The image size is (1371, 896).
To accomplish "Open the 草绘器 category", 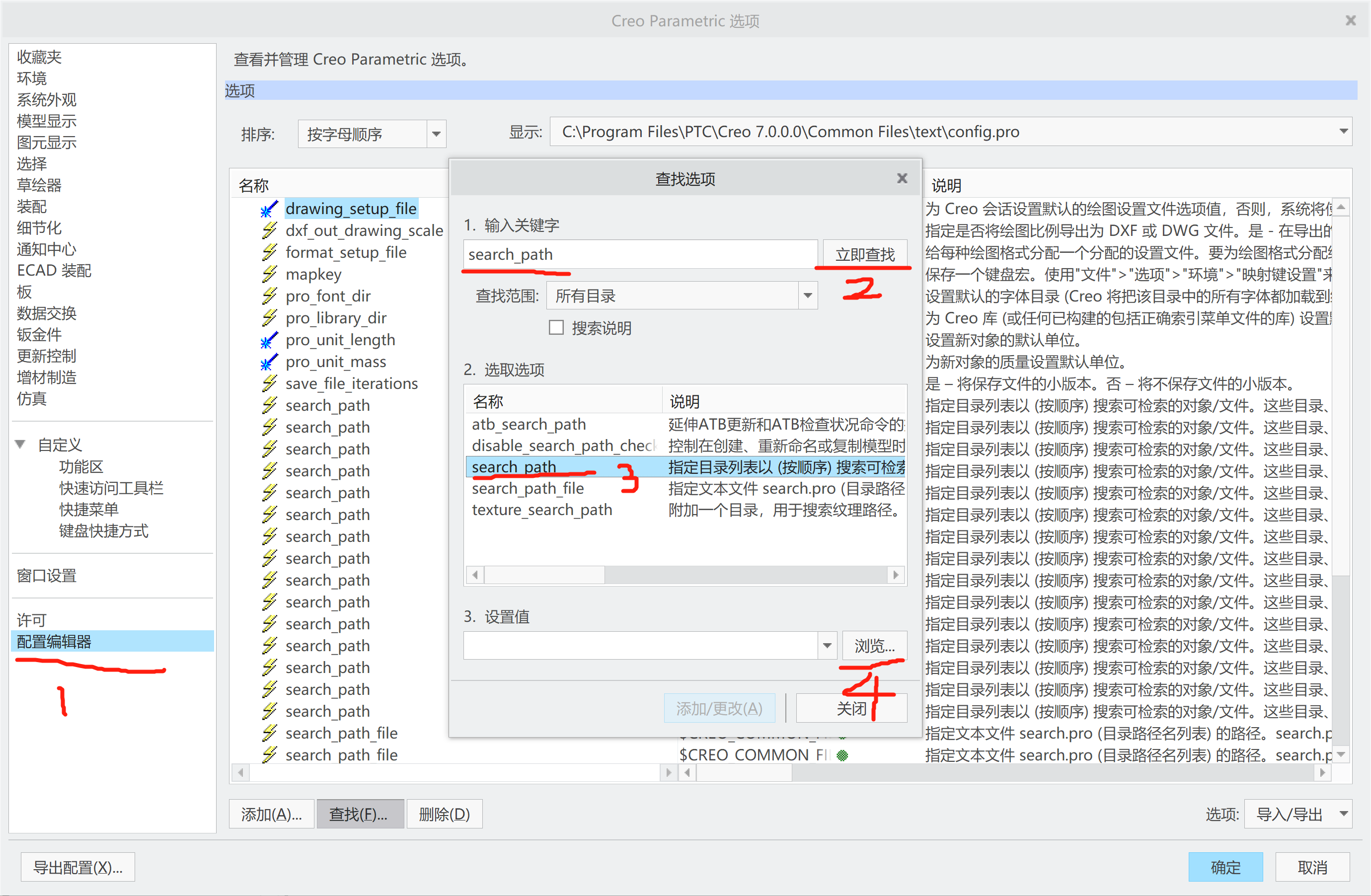I will [x=39, y=185].
